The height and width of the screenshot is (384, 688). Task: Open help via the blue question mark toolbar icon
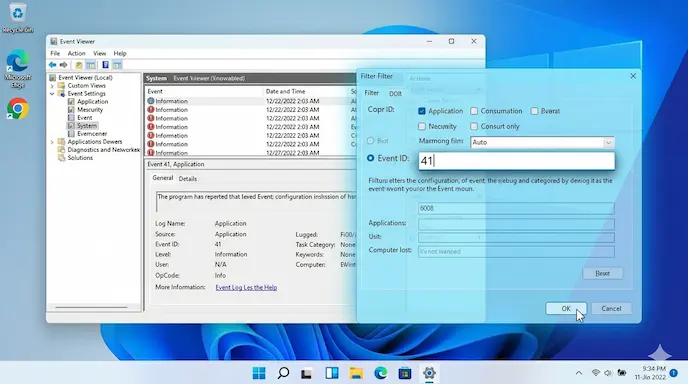[105, 65]
